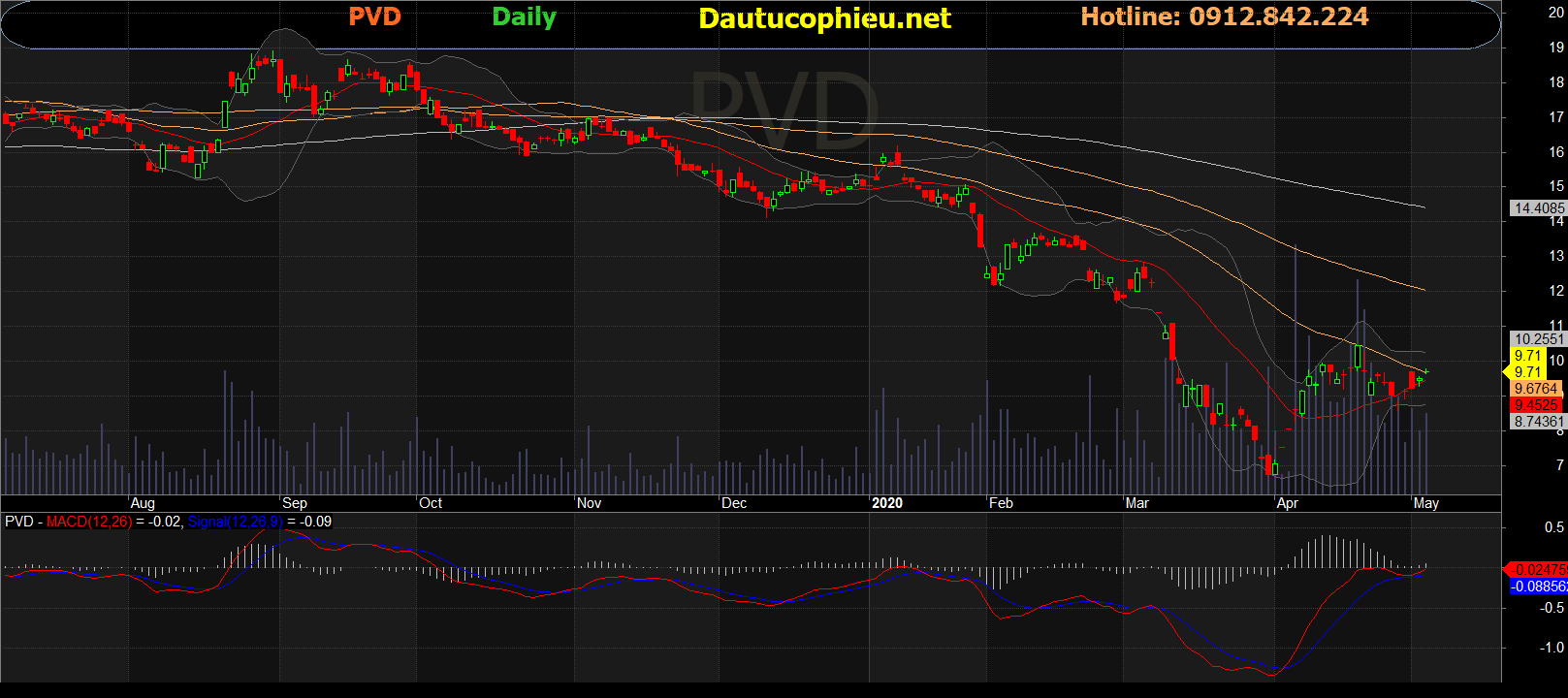
Task: Select the 10.2551 upper band price tag
Action: point(1539,339)
